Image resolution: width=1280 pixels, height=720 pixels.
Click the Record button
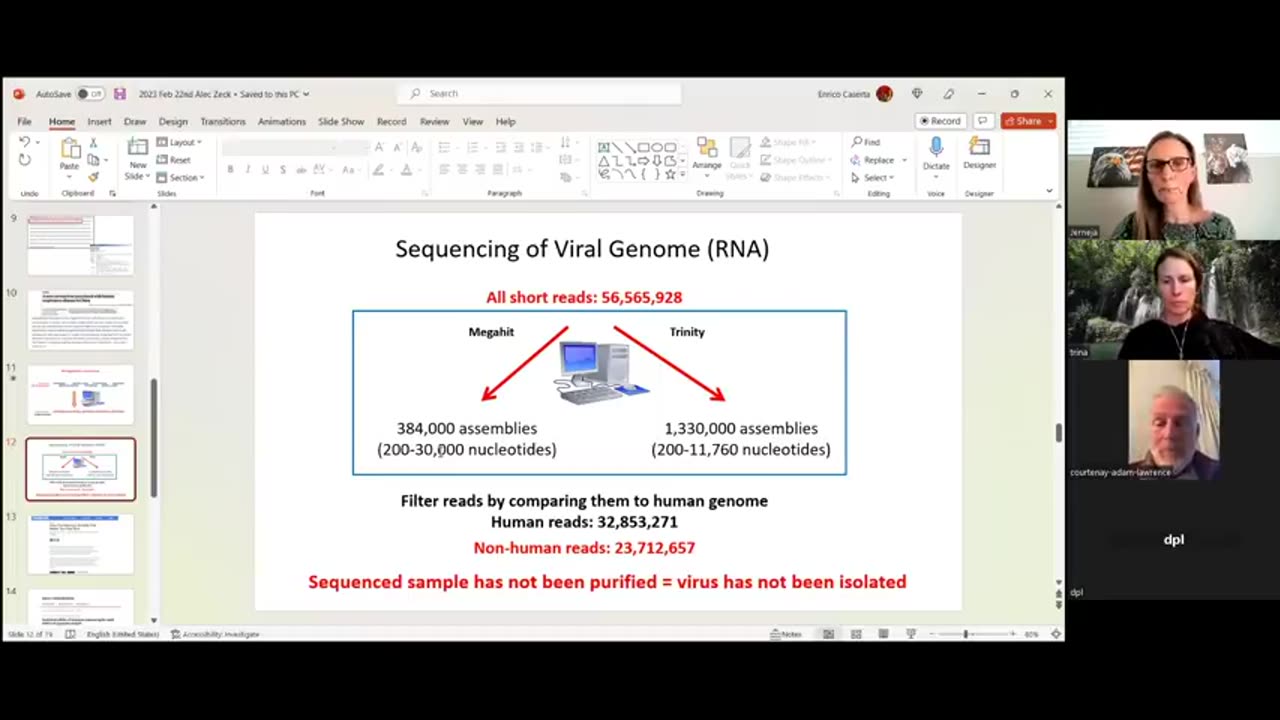pos(940,121)
